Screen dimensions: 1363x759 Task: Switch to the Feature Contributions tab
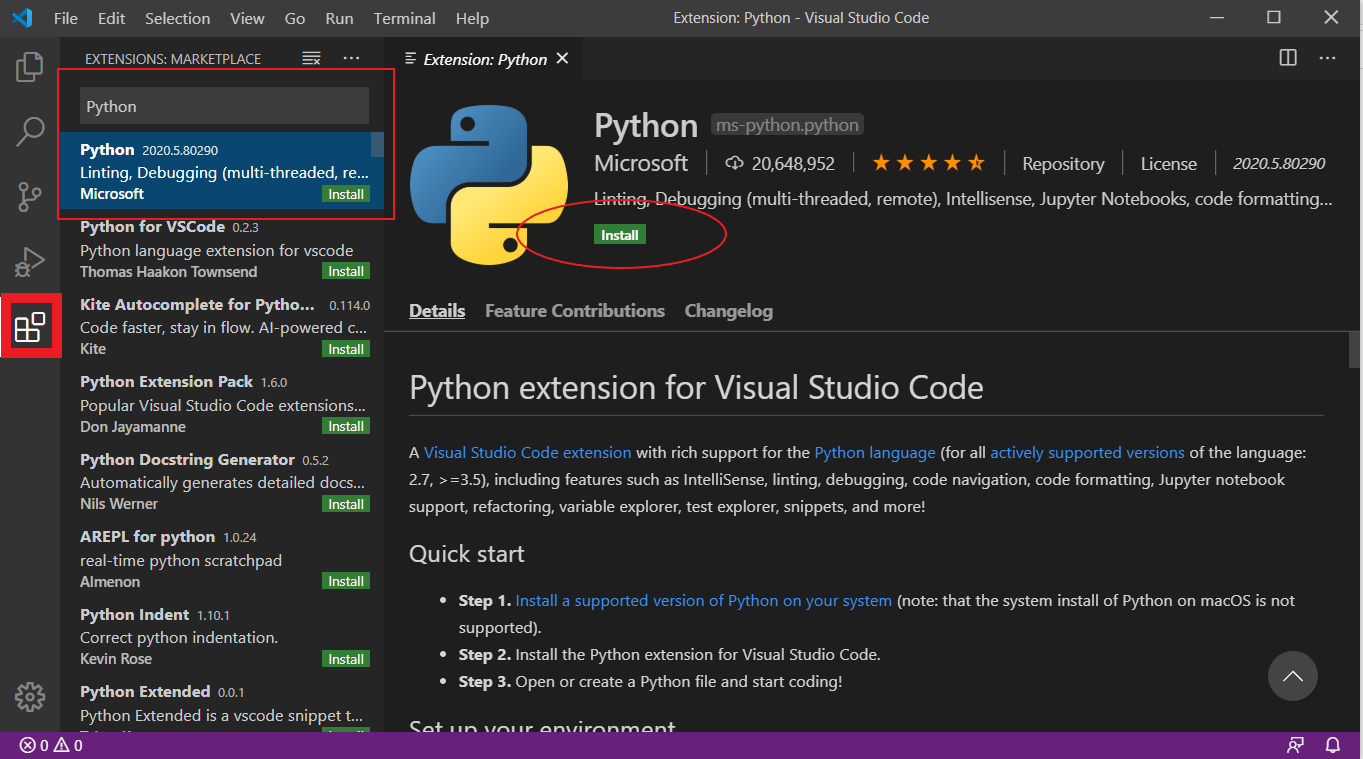574,310
